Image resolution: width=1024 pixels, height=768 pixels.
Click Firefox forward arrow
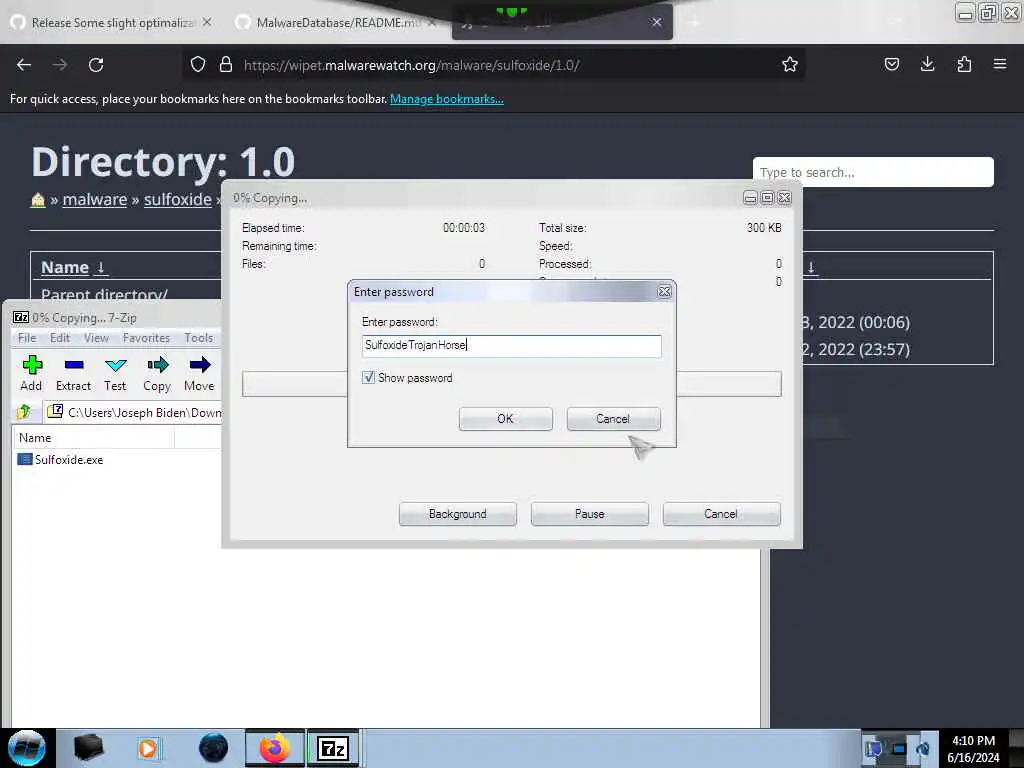pyautogui.click(x=59, y=65)
